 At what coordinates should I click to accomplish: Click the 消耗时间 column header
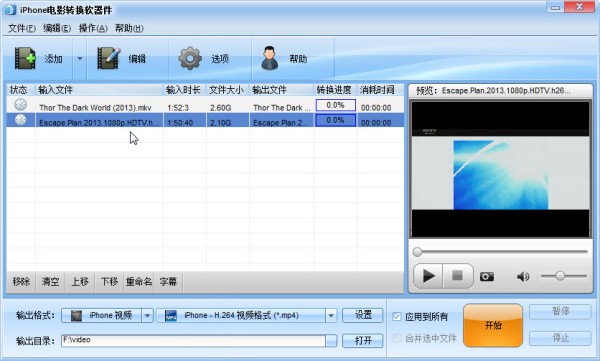(x=380, y=90)
